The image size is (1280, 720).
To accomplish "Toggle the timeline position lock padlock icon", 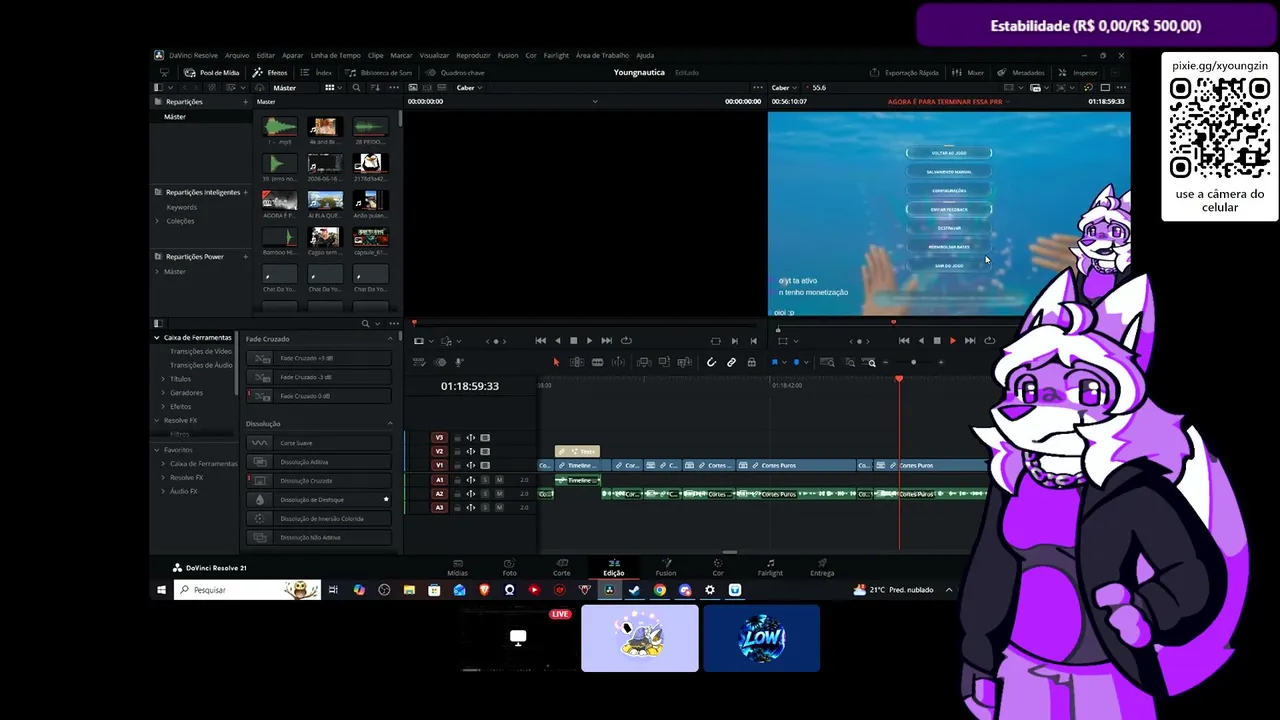I will 751,362.
